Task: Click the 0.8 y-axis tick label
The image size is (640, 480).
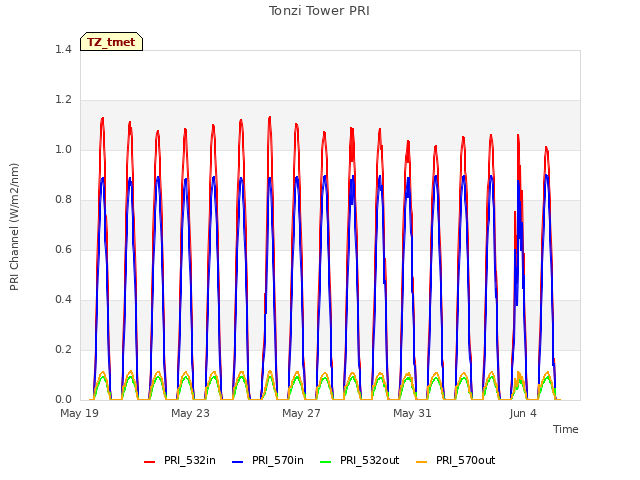Action: (63, 200)
